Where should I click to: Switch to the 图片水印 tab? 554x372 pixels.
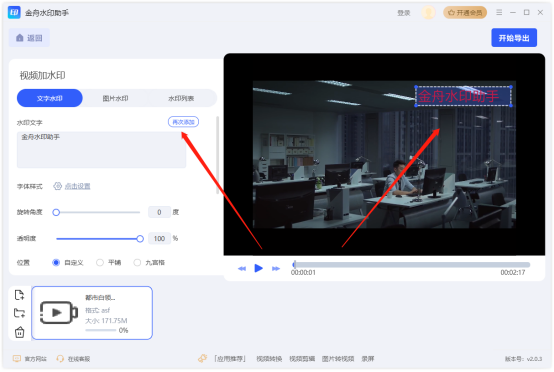pyautogui.click(x=116, y=98)
